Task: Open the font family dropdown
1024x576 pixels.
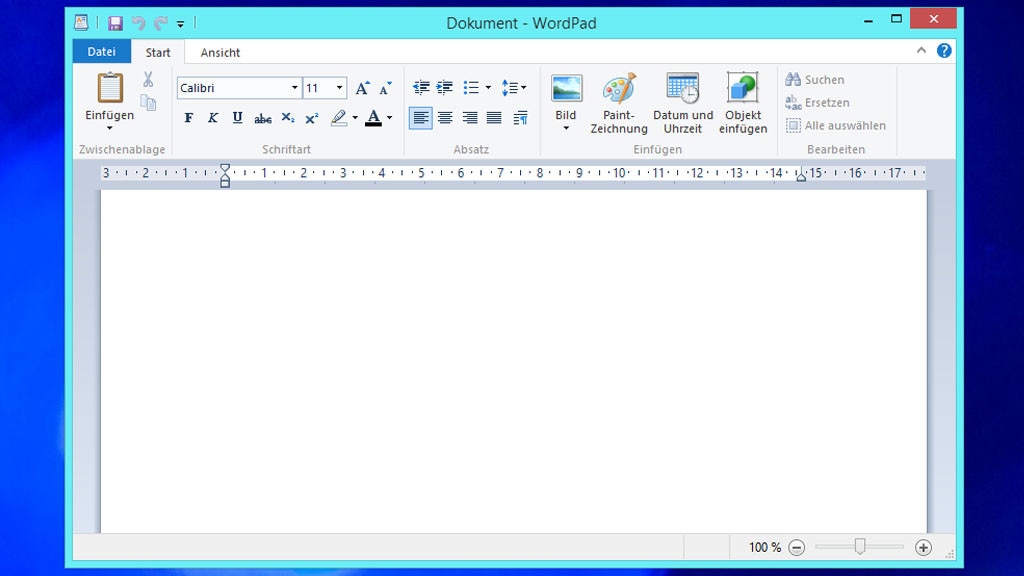Action: pyautogui.click(x=295, y=88)
